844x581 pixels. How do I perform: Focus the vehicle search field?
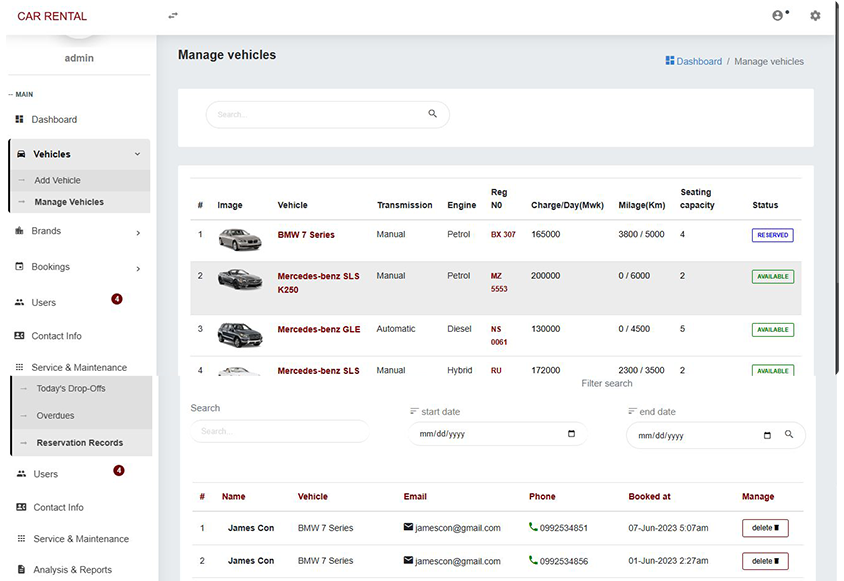click(x=327, y=114)
